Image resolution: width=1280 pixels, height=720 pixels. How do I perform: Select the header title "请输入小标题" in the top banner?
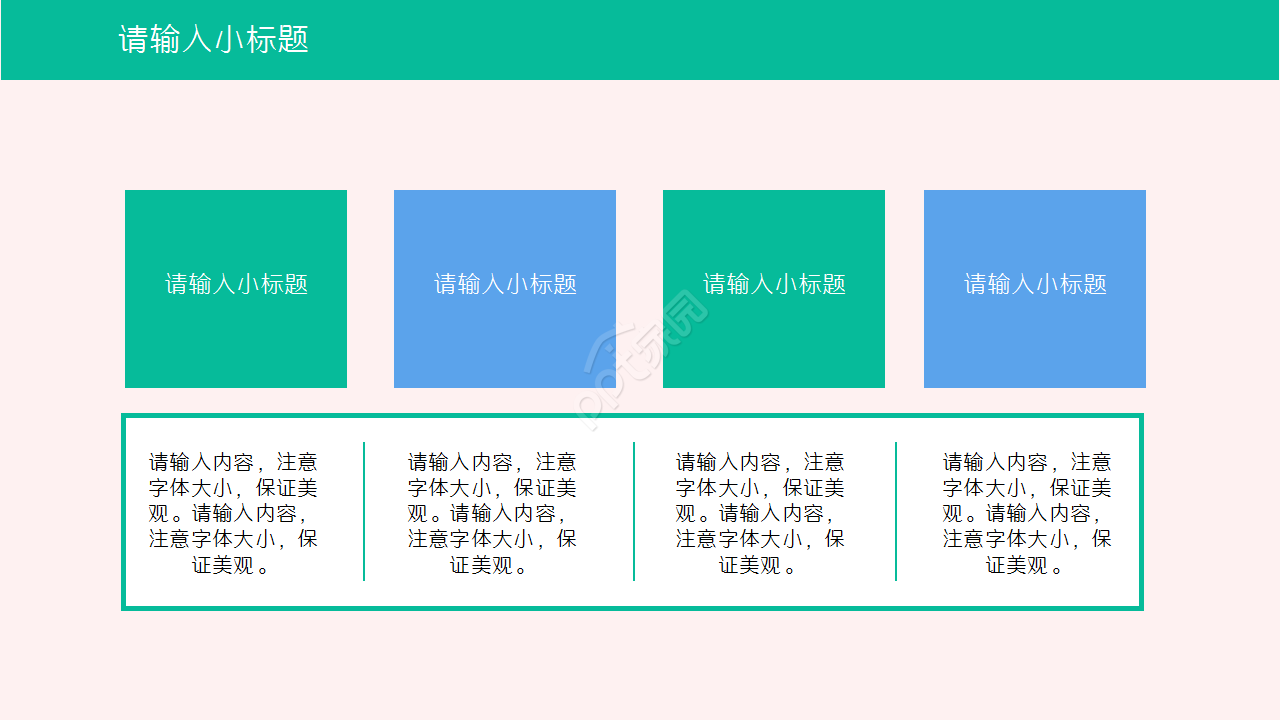tap(214, 39)
